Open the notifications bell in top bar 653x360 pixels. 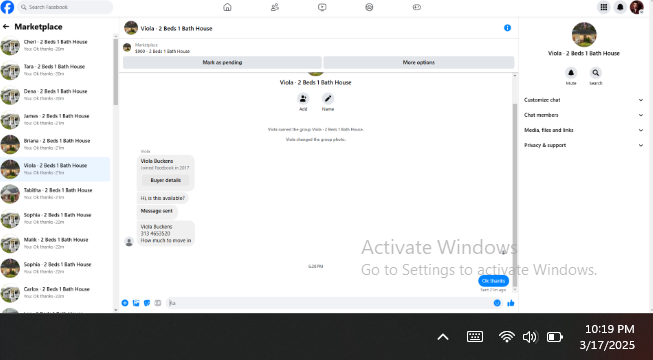[620, 7]
